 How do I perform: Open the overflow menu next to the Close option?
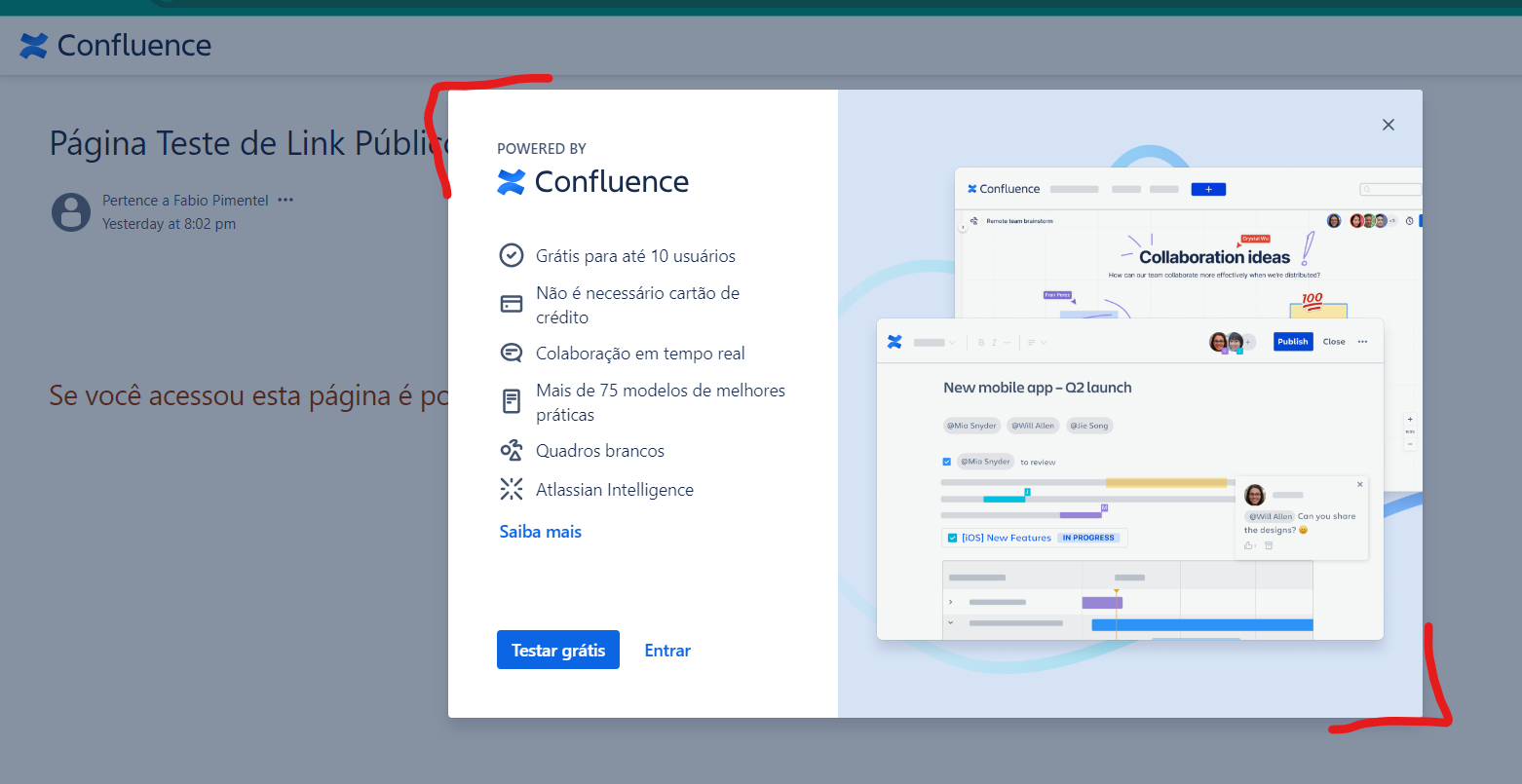point(1362,342)
